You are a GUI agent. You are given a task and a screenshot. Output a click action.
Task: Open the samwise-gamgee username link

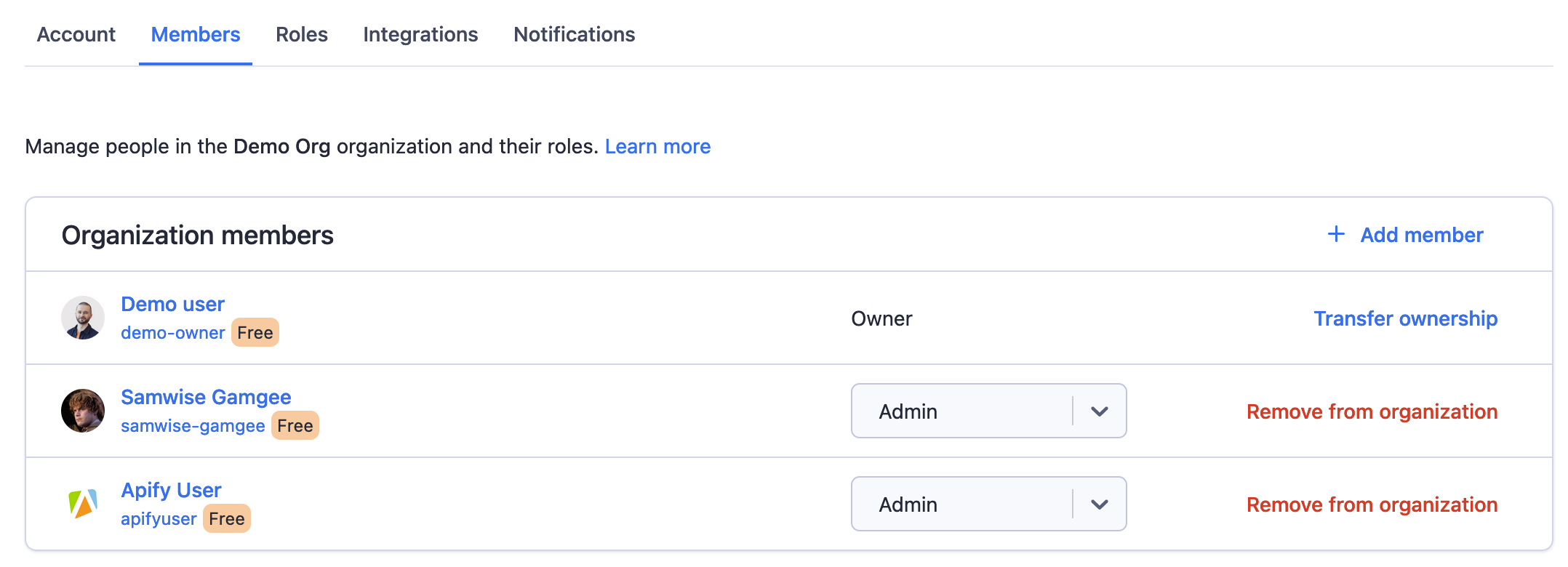pyautogui.click(x=193, y=426)
